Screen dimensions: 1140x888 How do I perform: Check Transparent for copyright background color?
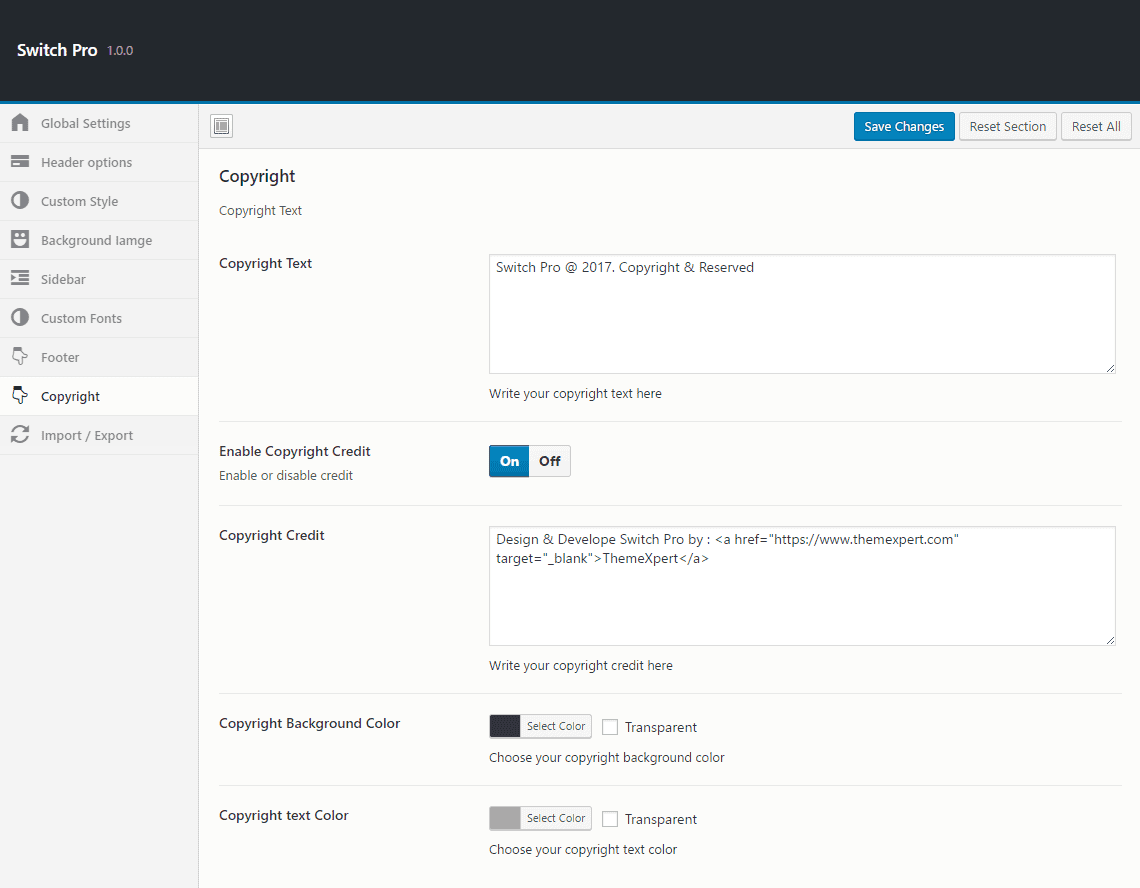(610, 727)
